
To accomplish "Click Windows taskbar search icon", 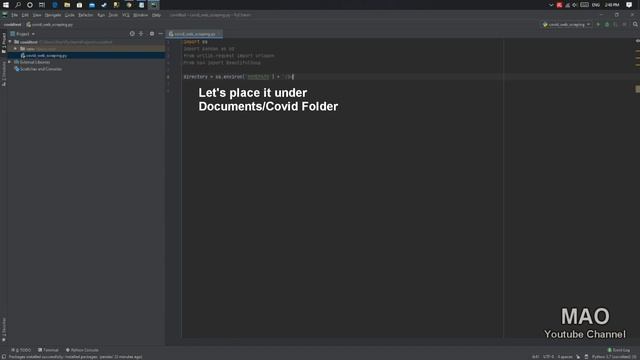I will 18,5.
